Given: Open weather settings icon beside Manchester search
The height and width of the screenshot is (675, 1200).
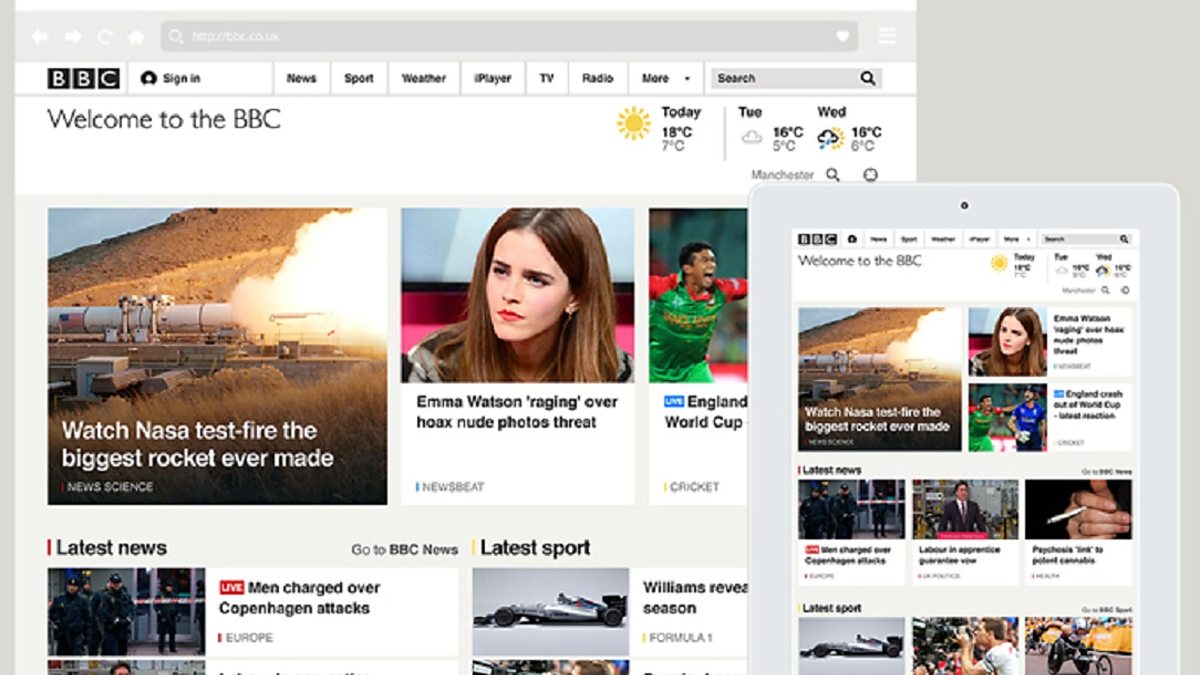Looking at the screenshot, I should (870, 175).
